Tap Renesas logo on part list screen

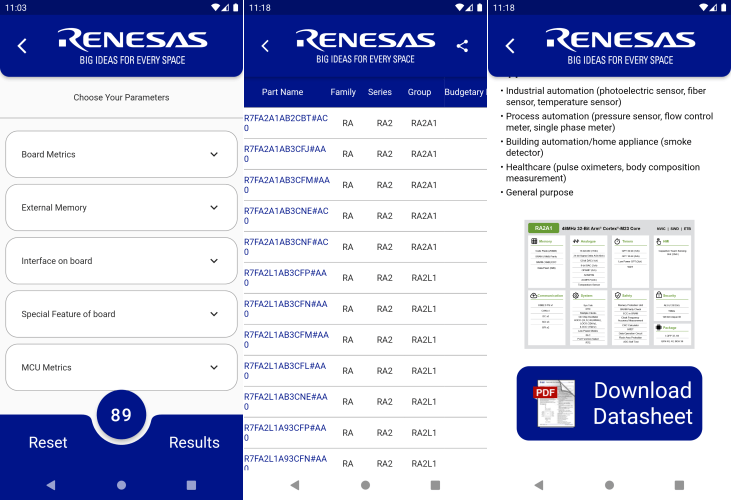pyautogui.click(x=366, y=46)
